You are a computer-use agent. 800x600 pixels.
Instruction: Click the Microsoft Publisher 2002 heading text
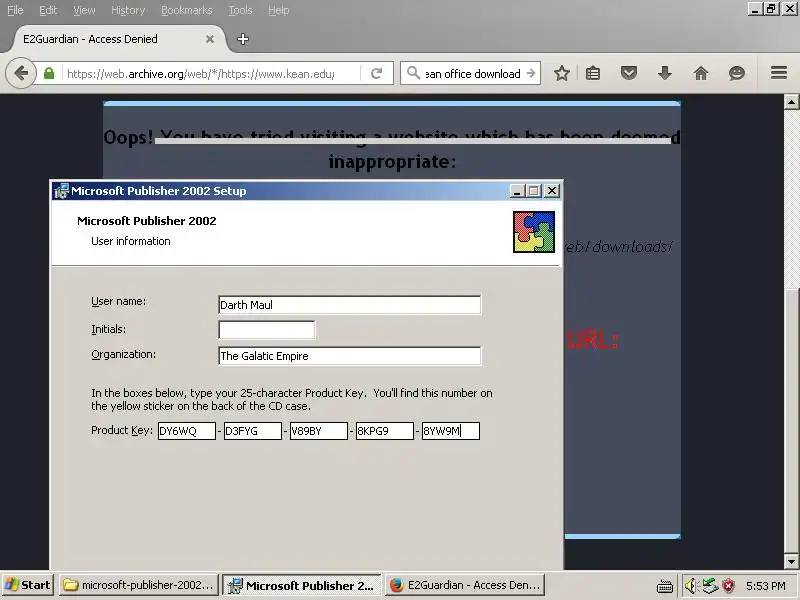[x=147, y=221]
